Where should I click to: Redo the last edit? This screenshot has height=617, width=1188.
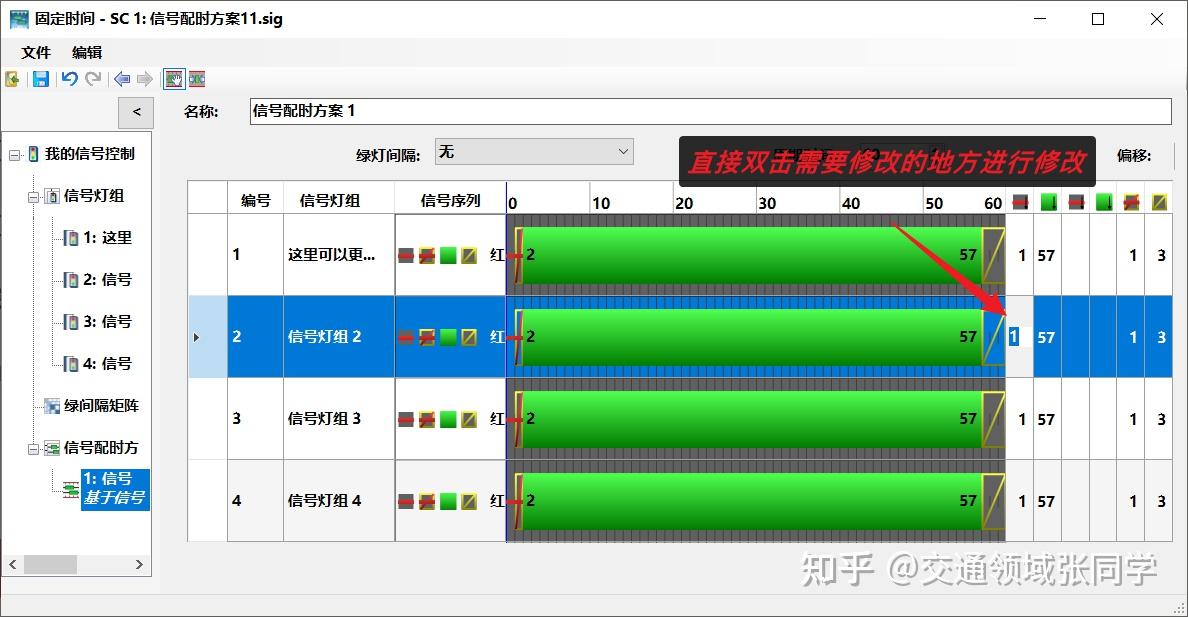coord(93,79)
